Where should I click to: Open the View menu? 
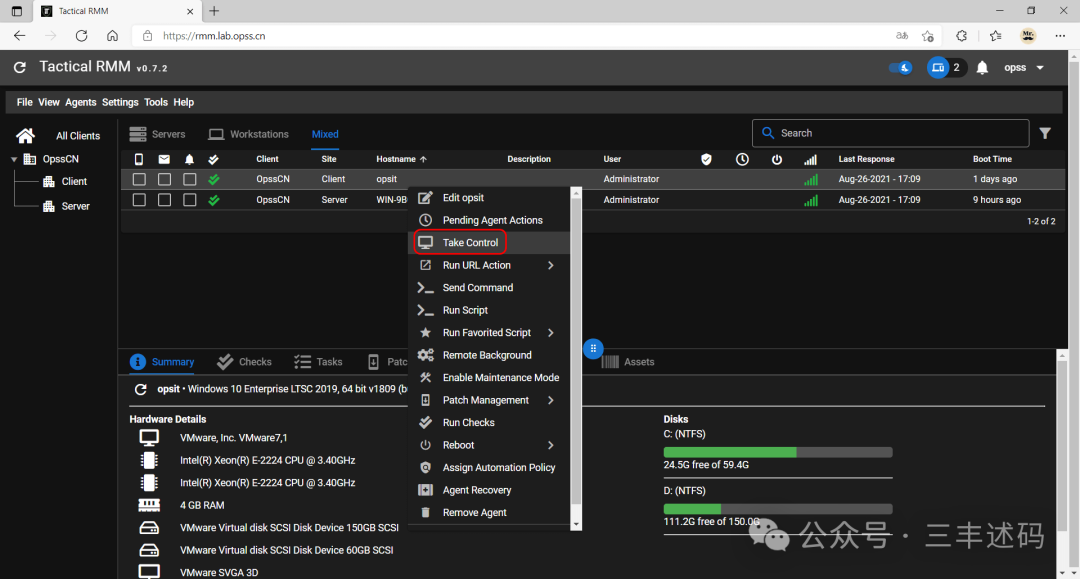(48, 102)
